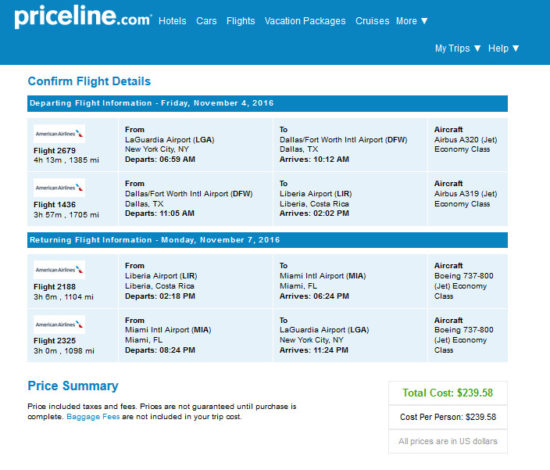Click the Confirm Flight Details heading
550x470 pixels.
point(89,81)
